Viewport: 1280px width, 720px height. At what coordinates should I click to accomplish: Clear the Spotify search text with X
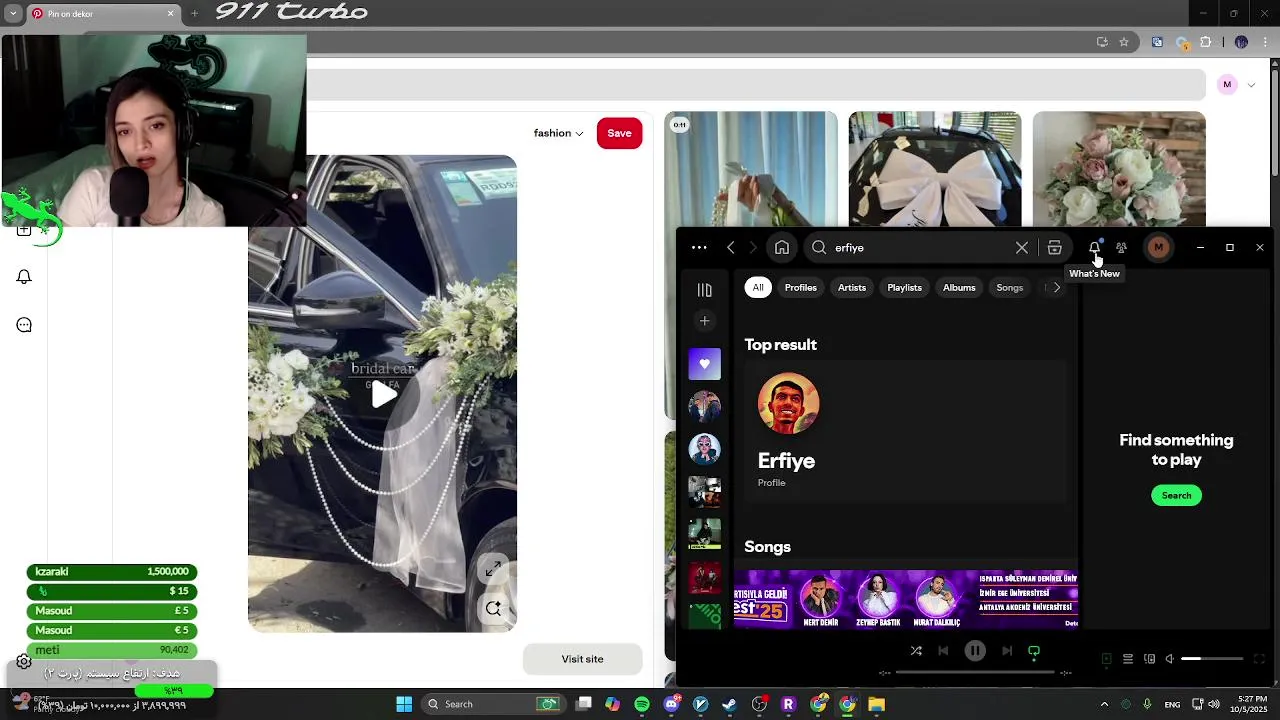1022,248
